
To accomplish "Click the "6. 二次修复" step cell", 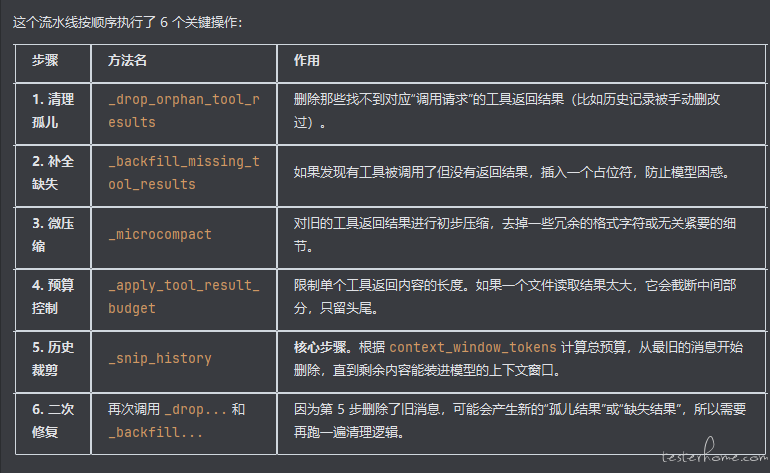I will pyautogui.click(x=53, y=420).
